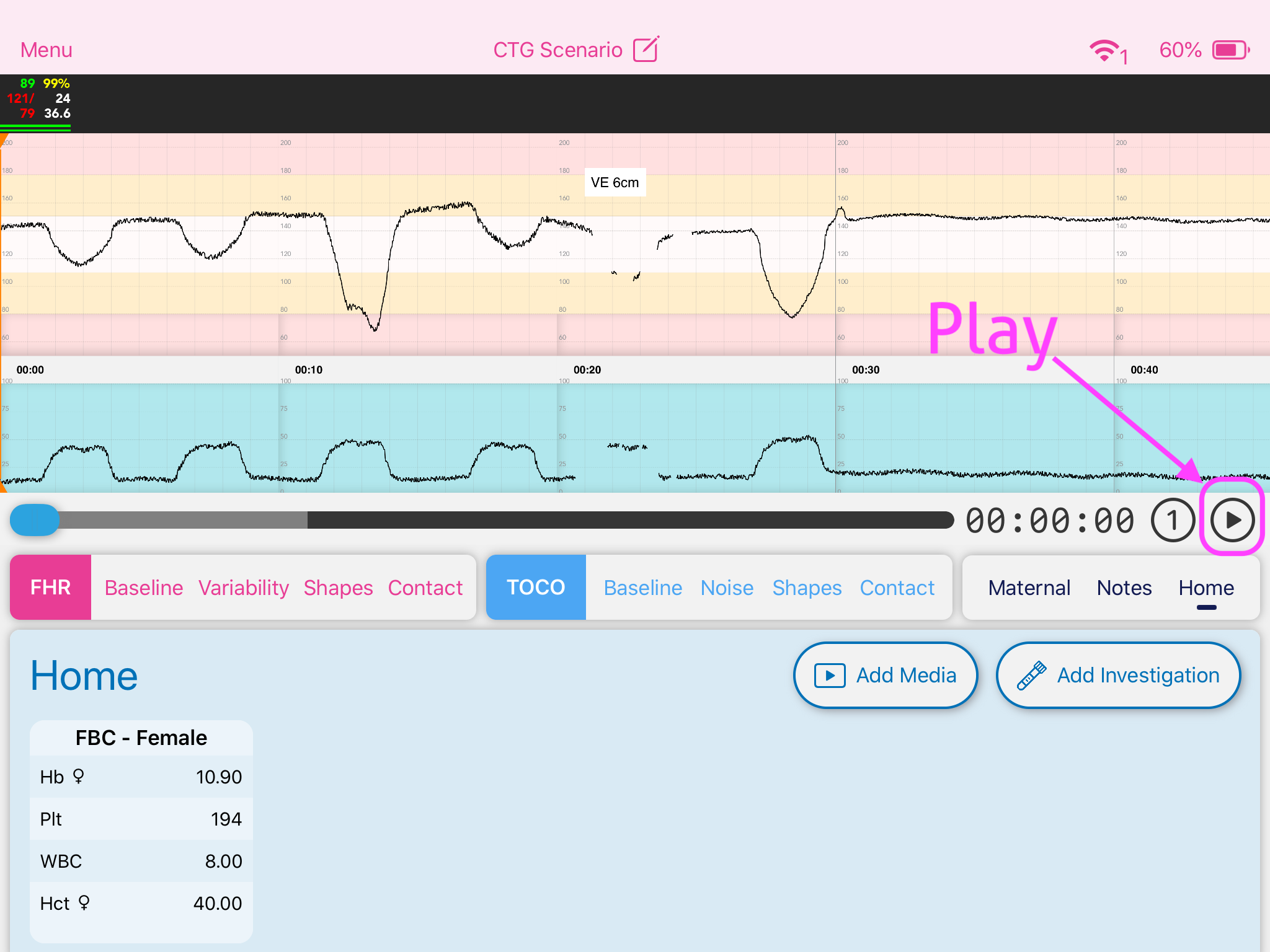Enable the Noise option for TOCO

727,587
